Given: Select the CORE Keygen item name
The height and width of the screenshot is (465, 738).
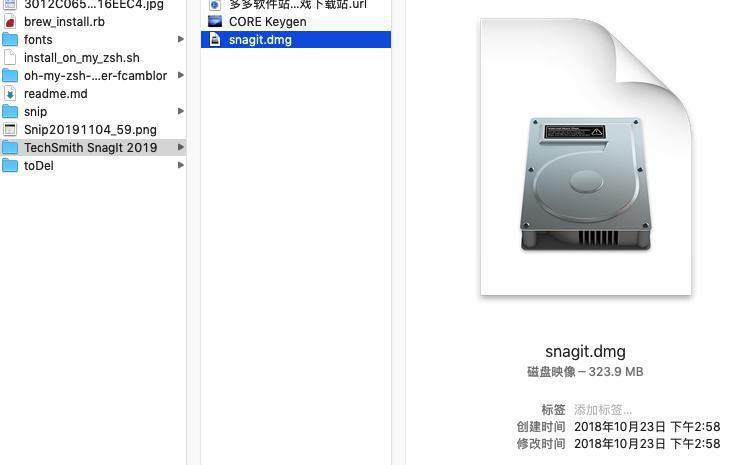Looking at the screenshot, I should tap(268, 22).
